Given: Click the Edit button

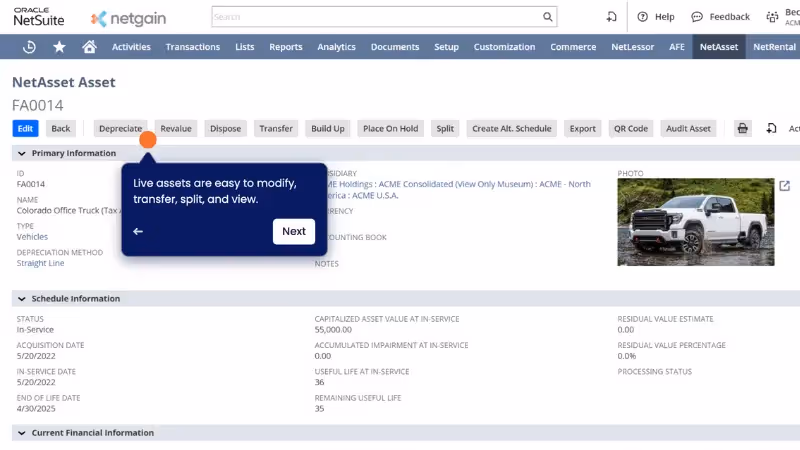Looking at the screenshot, I should [25, 129].
